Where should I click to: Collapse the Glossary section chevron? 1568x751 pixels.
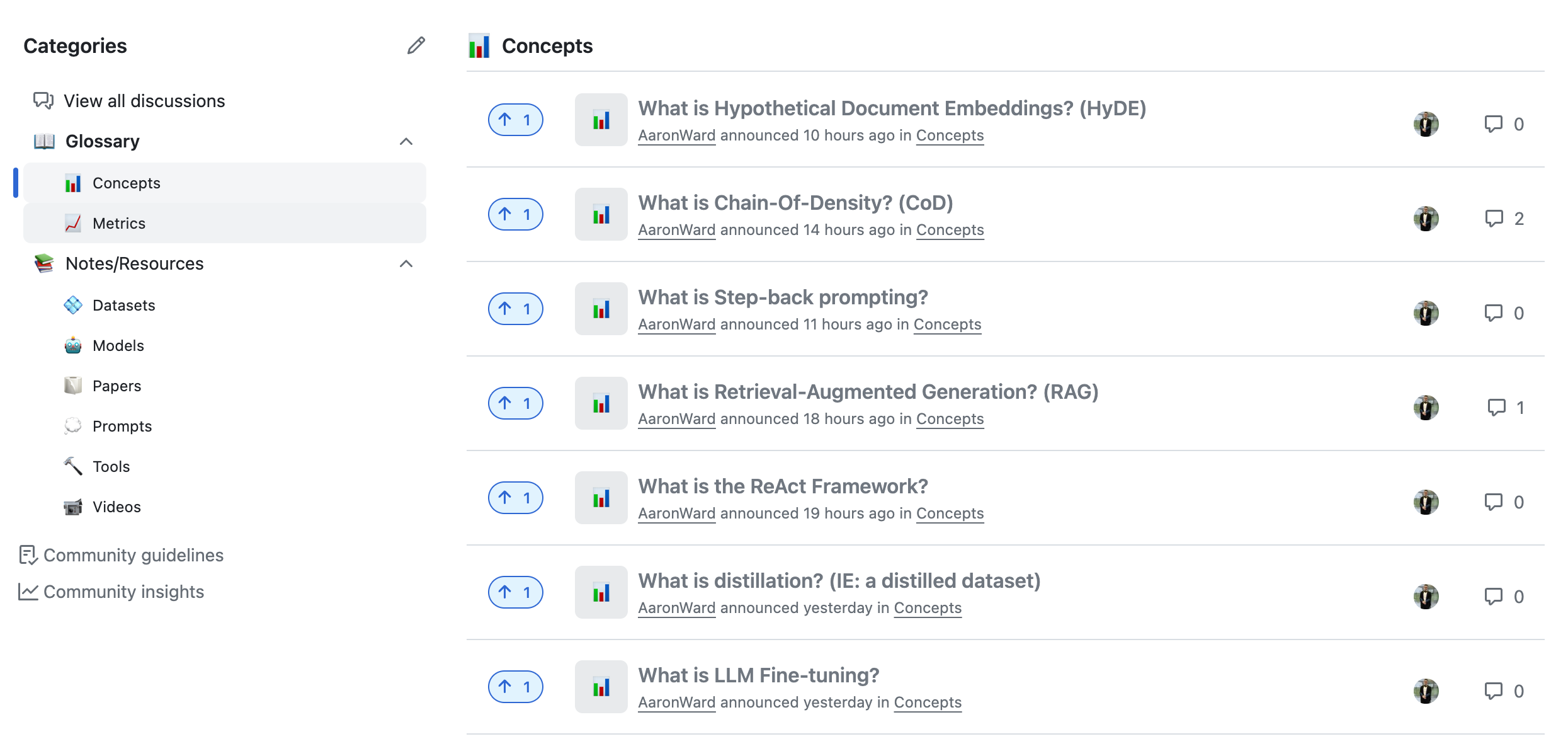[406, 142]
